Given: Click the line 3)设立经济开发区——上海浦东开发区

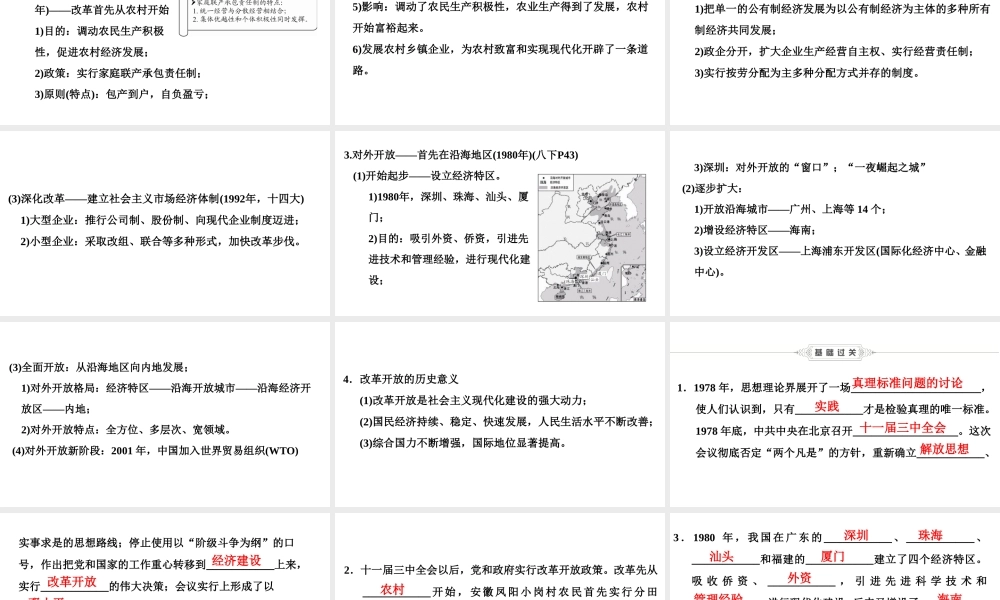Looking at the screenshot, I should pos(840,251).
